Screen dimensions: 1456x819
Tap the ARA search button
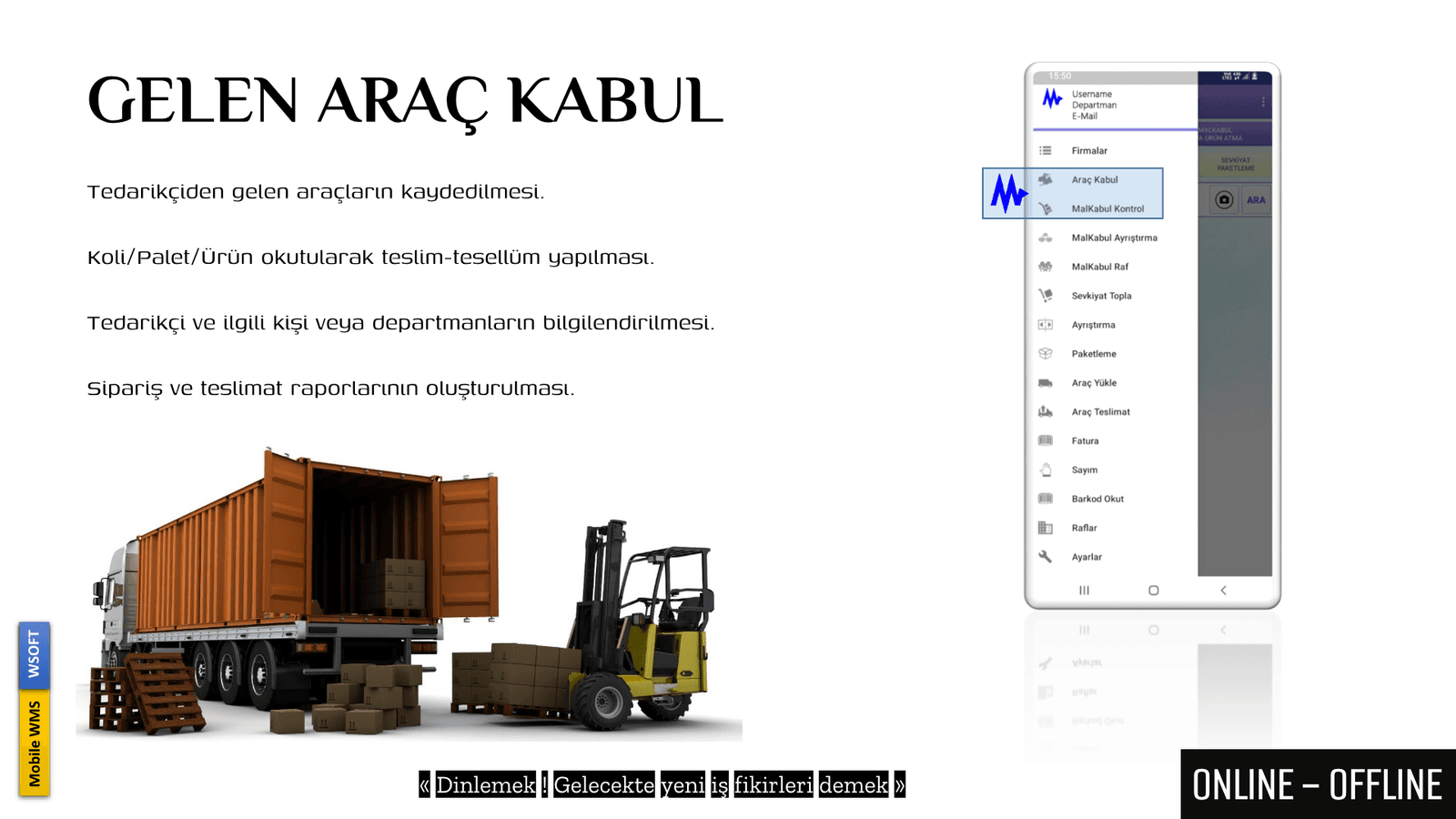(x=1256, y=200)
